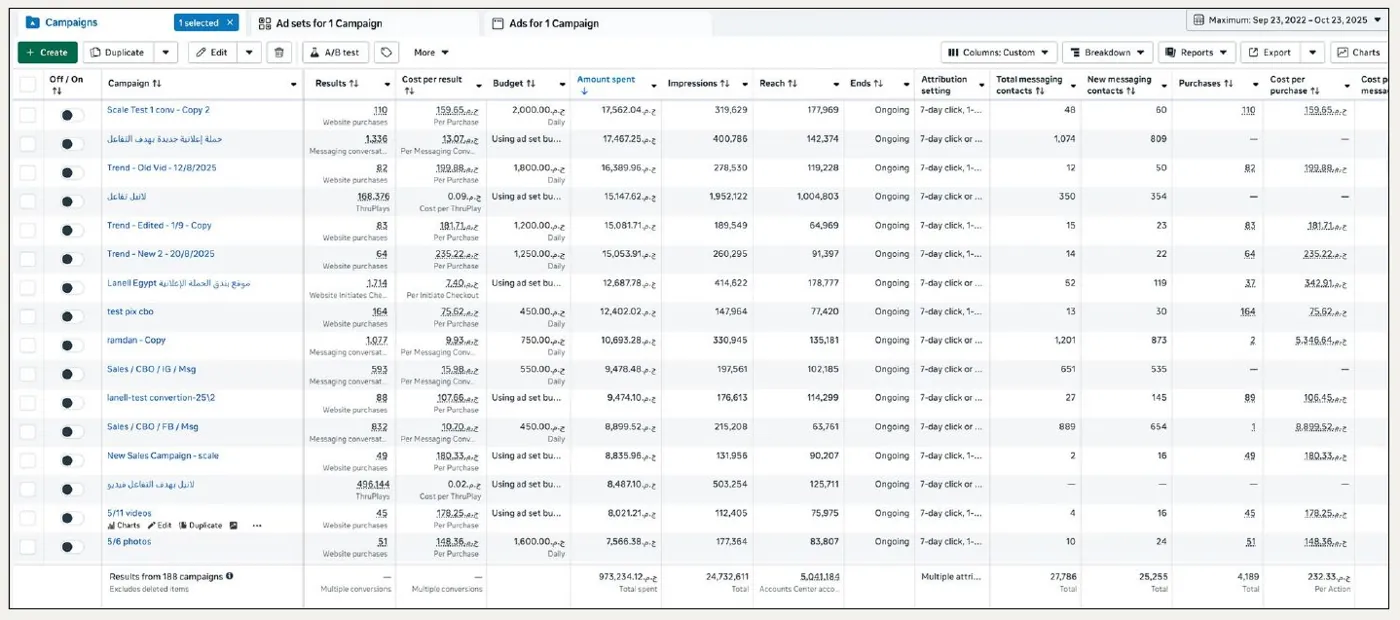Sort by the Purchases column
This screenshot has height=620, width=1400.
click(1229, 84)
